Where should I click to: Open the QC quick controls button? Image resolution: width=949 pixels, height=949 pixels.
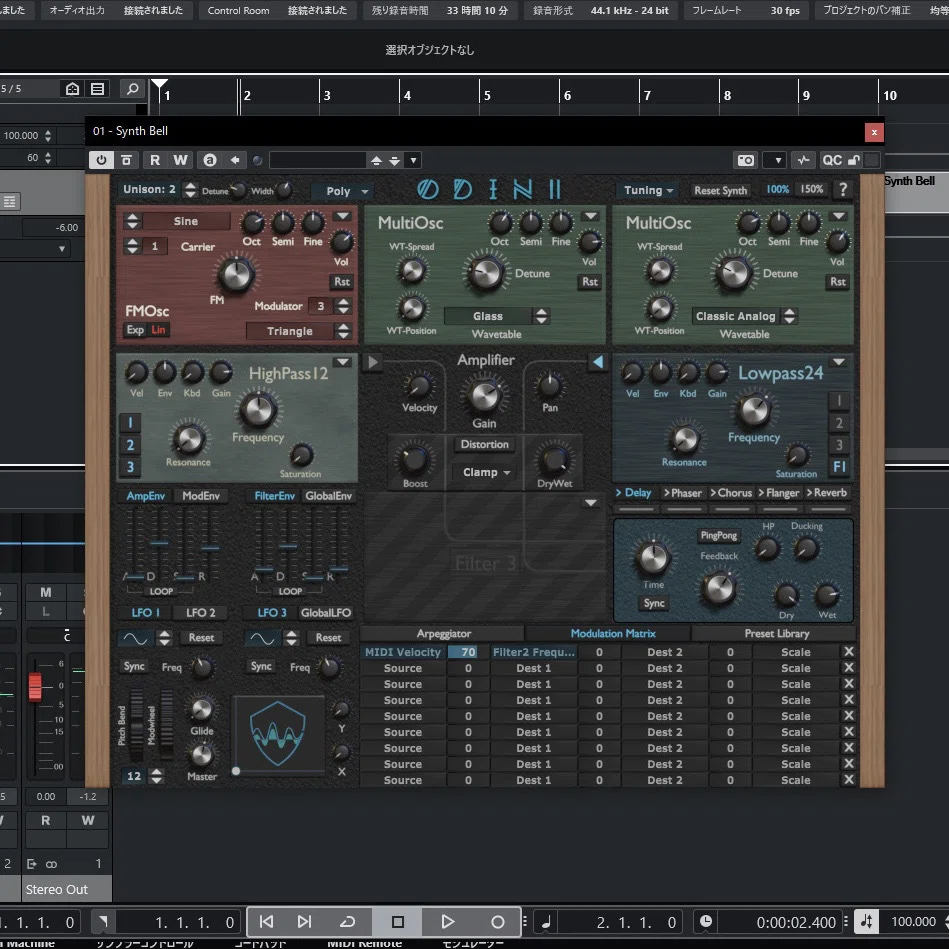click(832, 160)
